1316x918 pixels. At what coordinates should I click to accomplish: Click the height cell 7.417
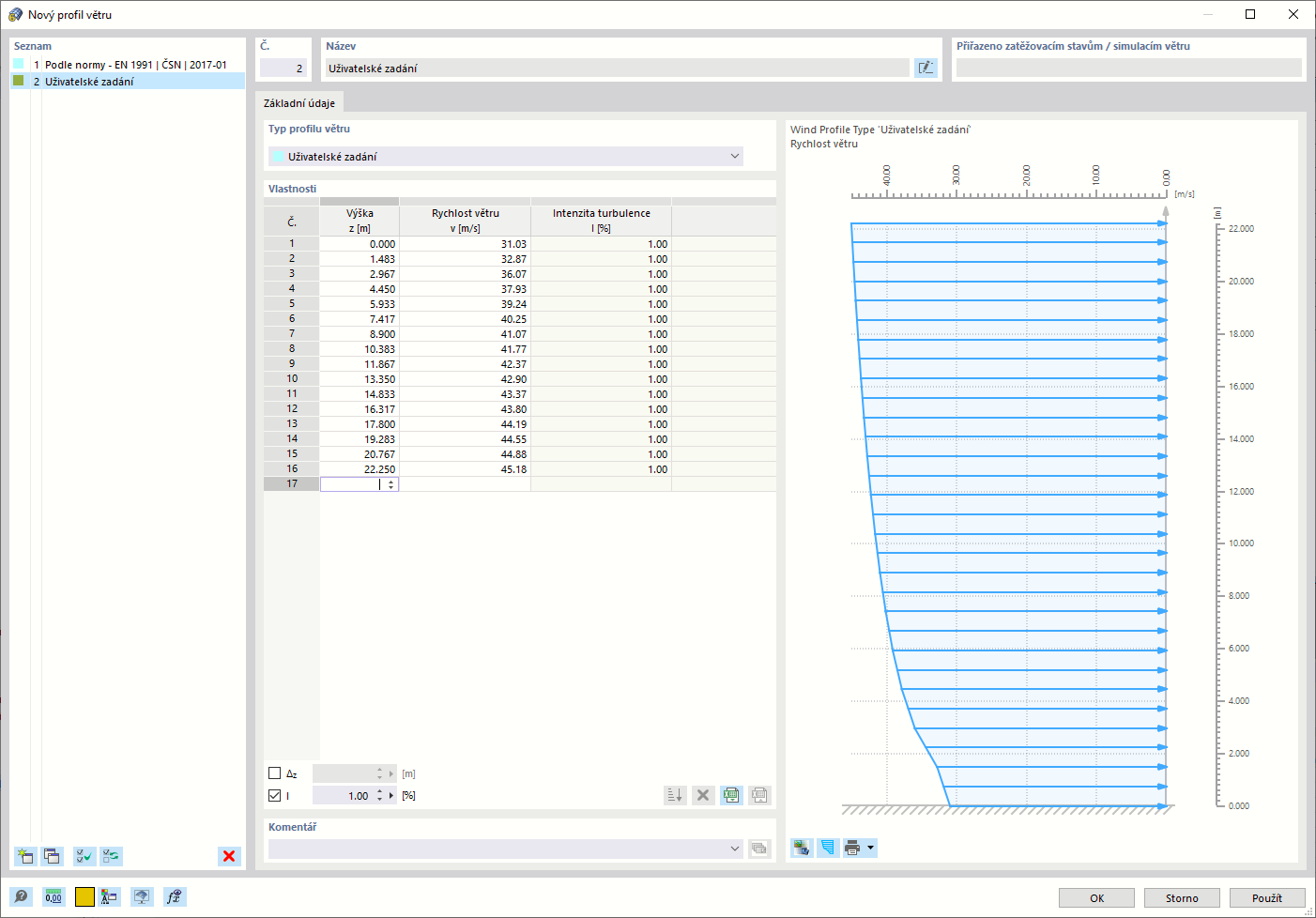click(360, 319)
